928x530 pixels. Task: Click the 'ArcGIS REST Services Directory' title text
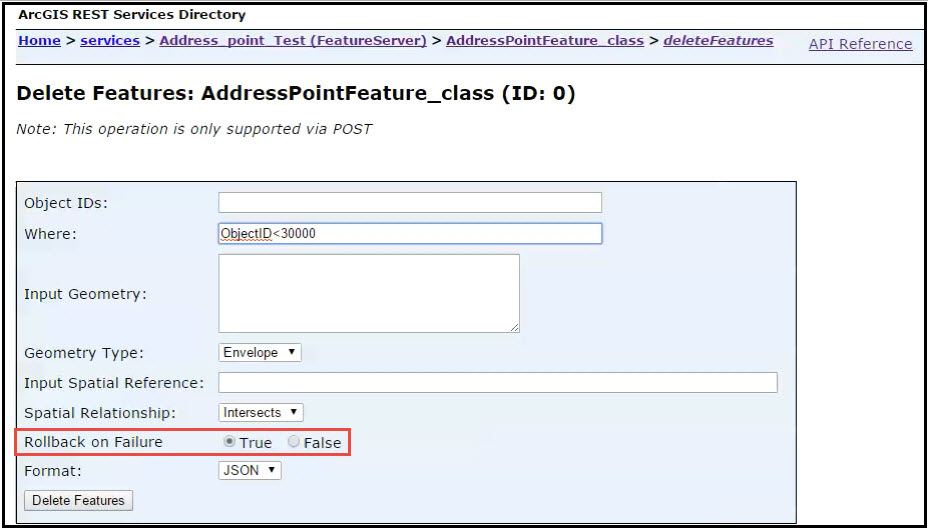(132, 15)
